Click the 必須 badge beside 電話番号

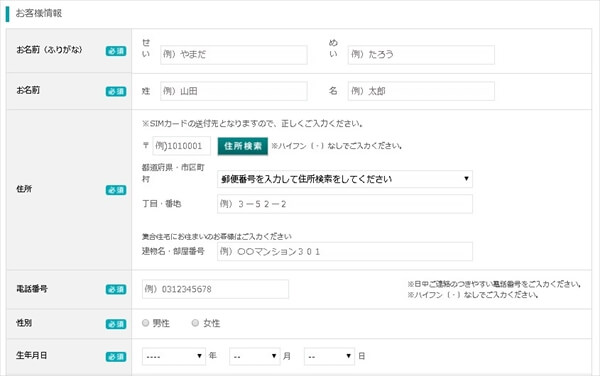click(x=116, y=290)
